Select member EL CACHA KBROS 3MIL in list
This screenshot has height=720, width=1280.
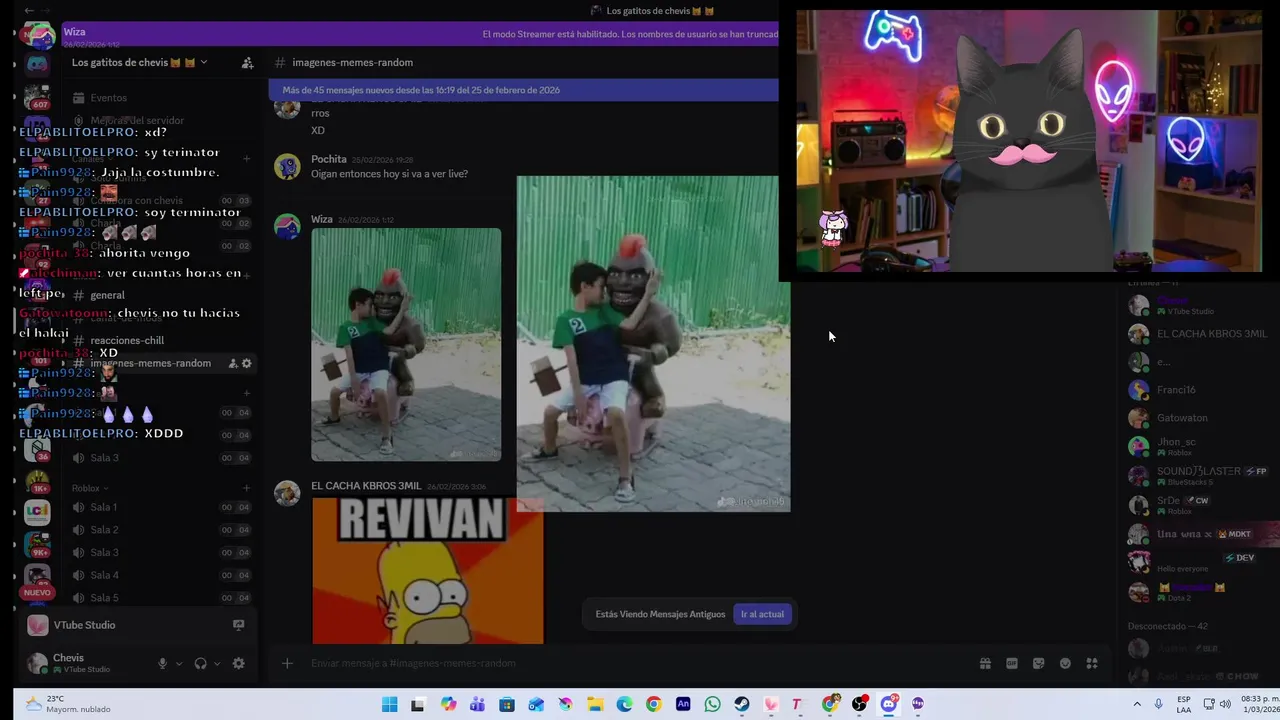1200,334
